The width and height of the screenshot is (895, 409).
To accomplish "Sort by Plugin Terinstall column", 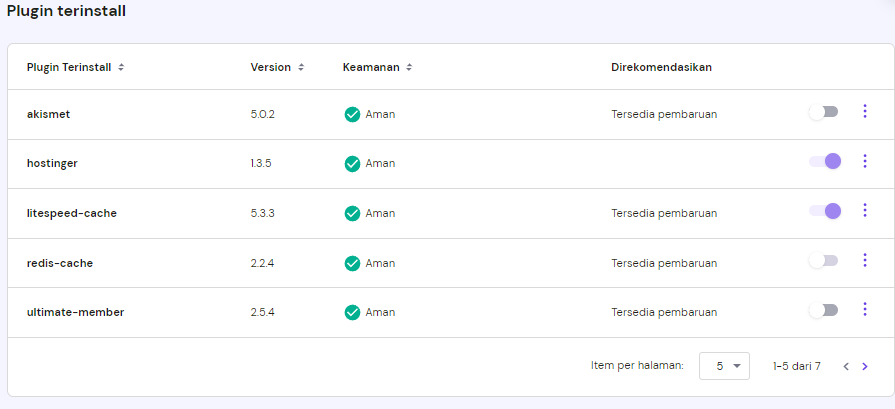I will point(76,67).
